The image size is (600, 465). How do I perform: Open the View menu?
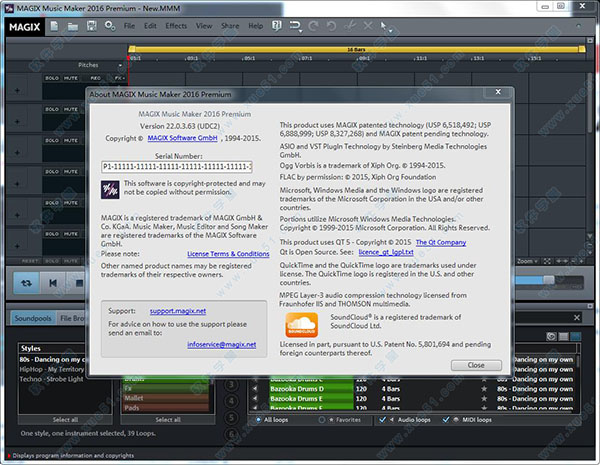tap(204, 26)
